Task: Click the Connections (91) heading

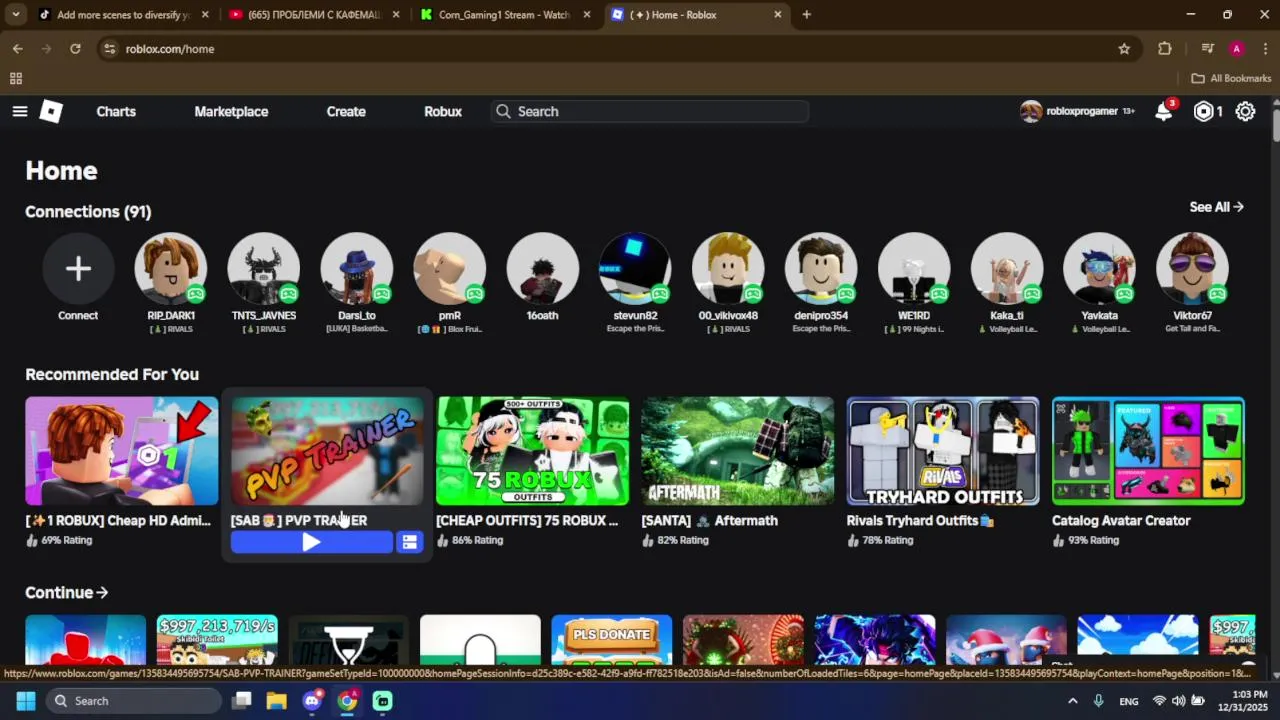Action: (x=88, y=211)
